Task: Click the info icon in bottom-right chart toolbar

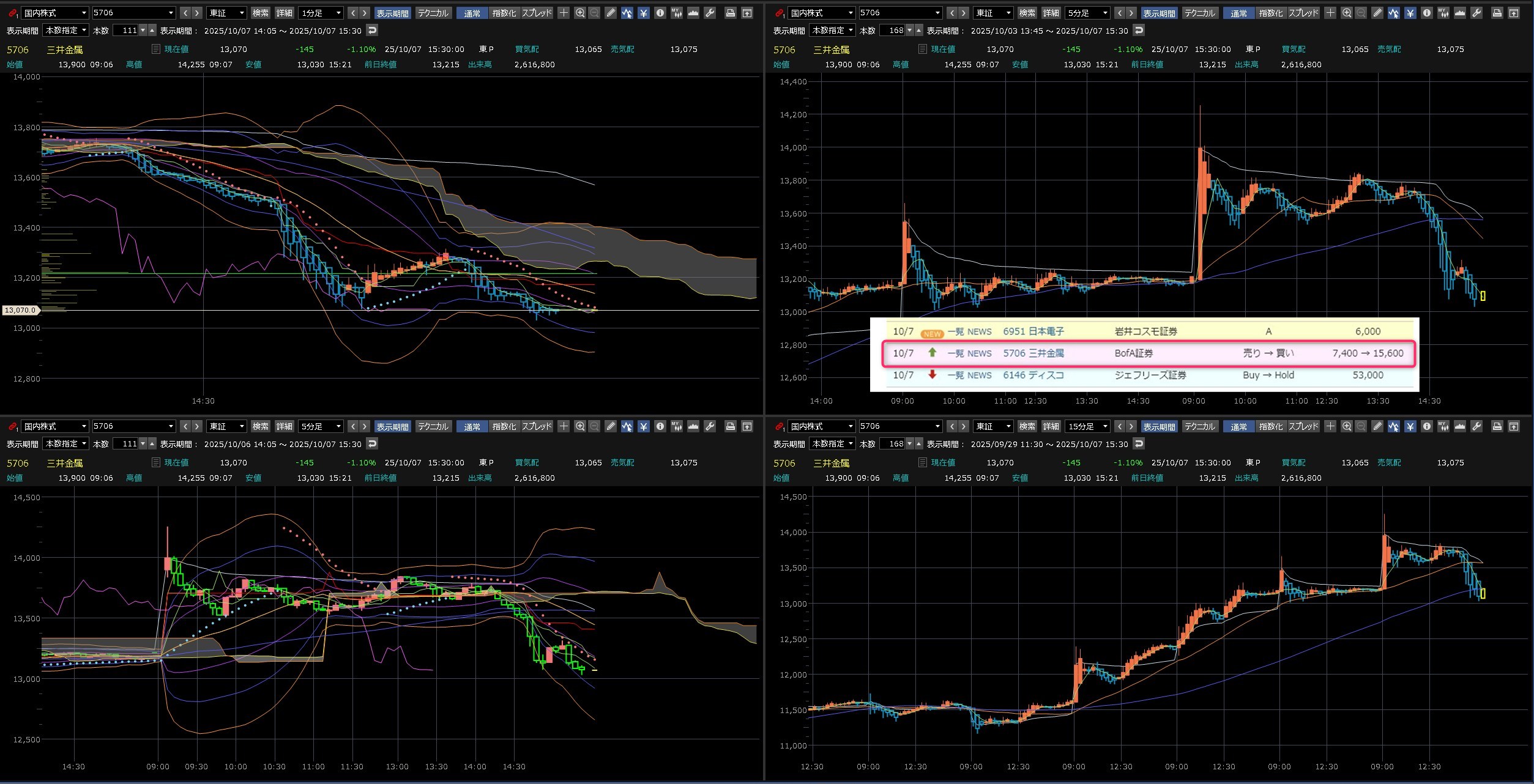Action: [x=1426, y=426]
